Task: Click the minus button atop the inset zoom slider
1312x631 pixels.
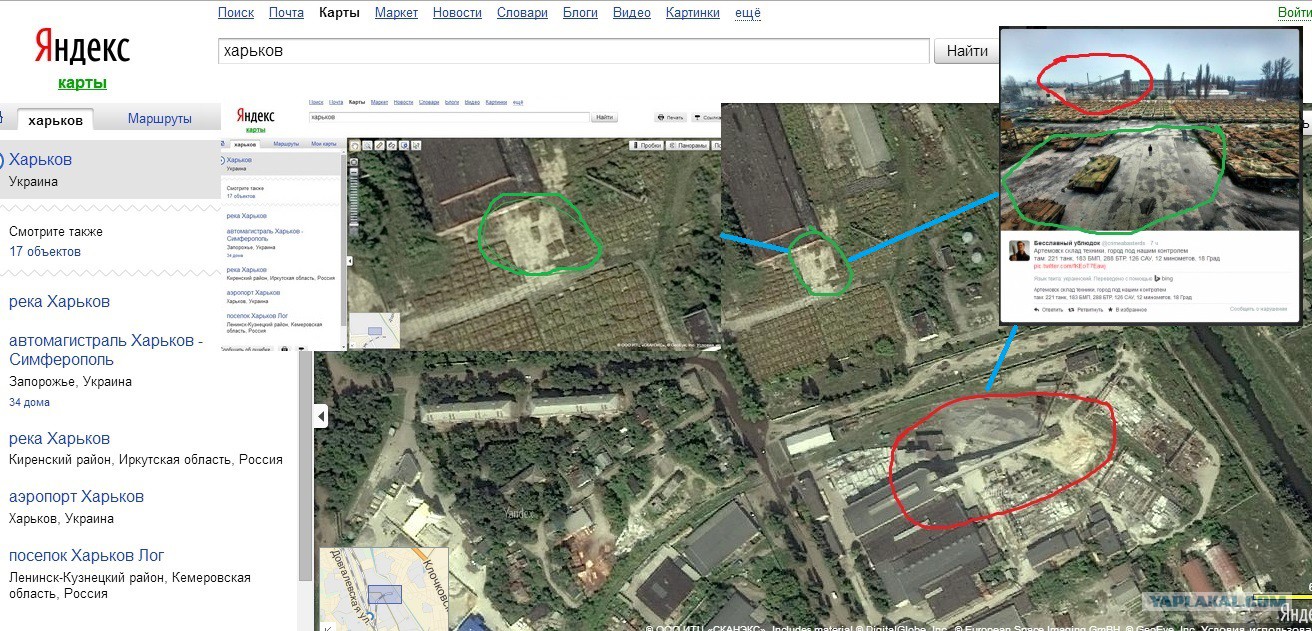Action: point(354,171)
